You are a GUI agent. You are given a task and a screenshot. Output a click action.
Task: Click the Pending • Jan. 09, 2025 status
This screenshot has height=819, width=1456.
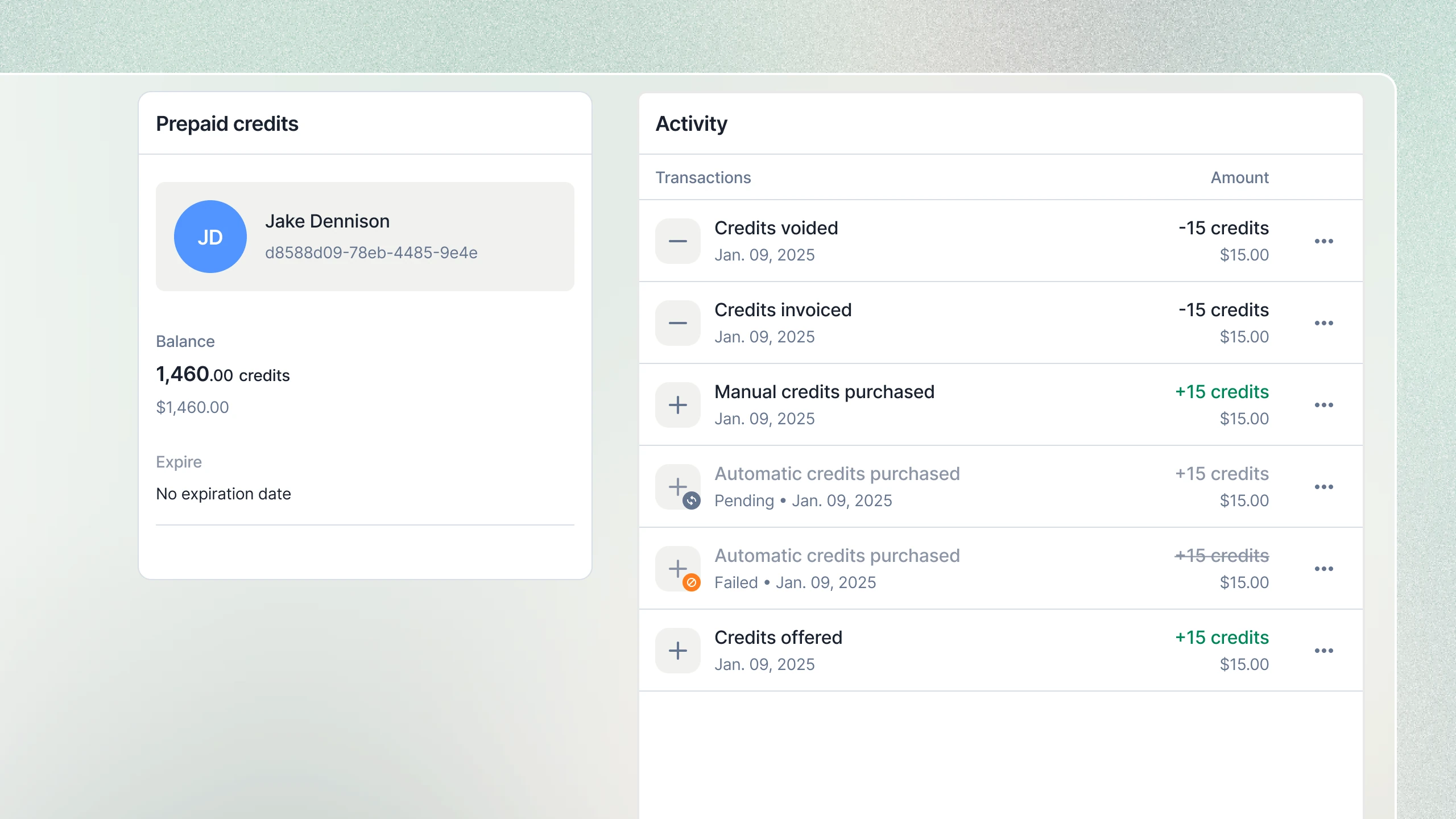point(803,500)
